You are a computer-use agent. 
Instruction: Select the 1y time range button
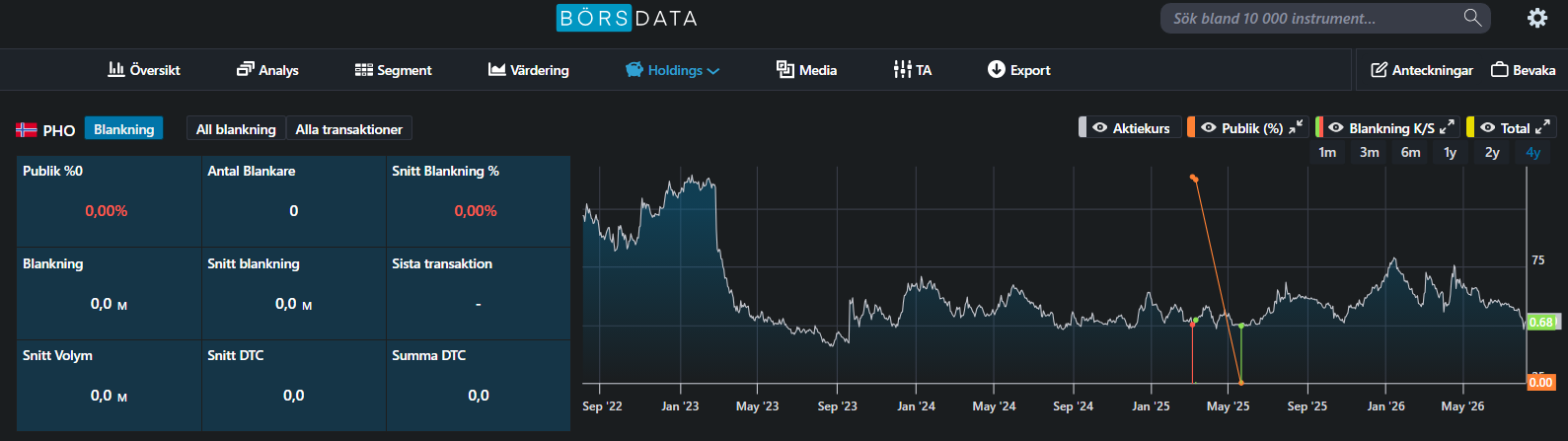coord(1450,152)
